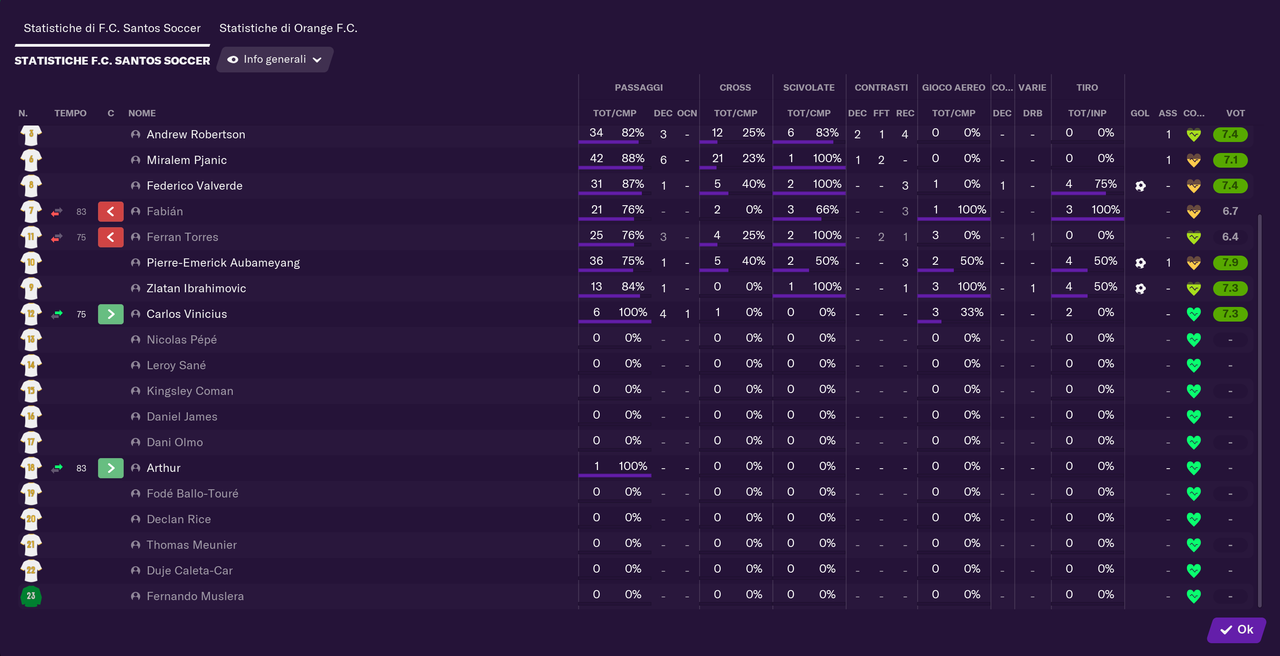Click Ferran Torres' 6.4 rating value
The width and height of the screenshot is (1280, 656).
1230,237
